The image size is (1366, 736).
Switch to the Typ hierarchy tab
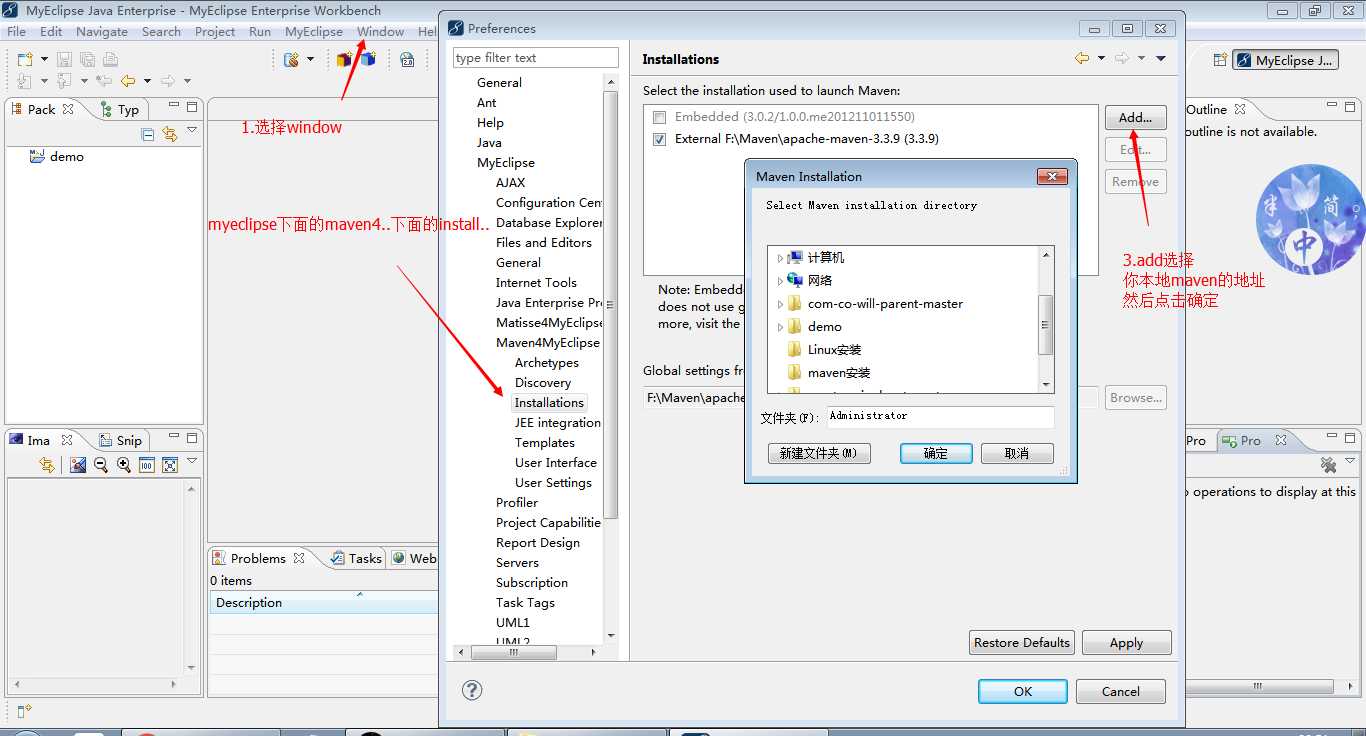click(120, 109)
